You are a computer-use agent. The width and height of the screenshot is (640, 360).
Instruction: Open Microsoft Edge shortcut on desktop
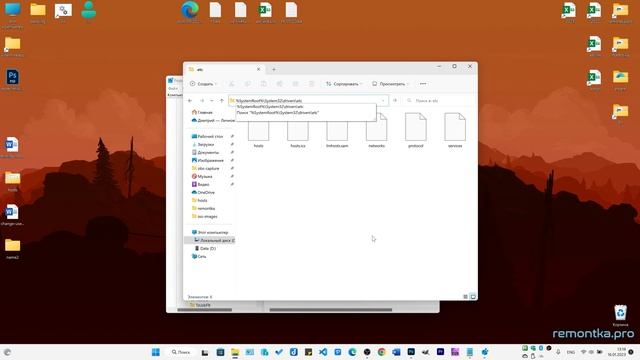(190, 12)
